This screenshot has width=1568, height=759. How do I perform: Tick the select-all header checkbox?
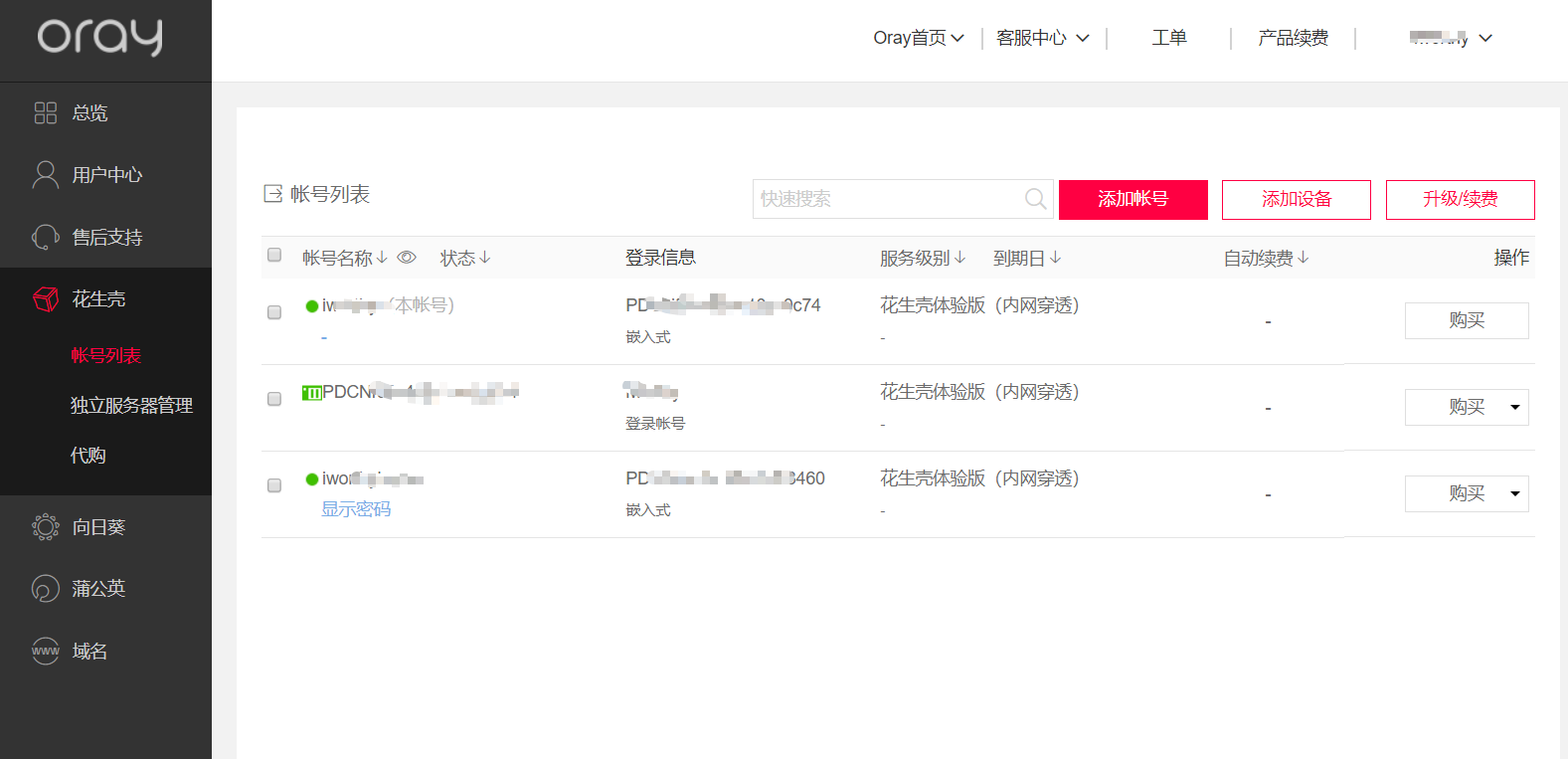point(274,255)
